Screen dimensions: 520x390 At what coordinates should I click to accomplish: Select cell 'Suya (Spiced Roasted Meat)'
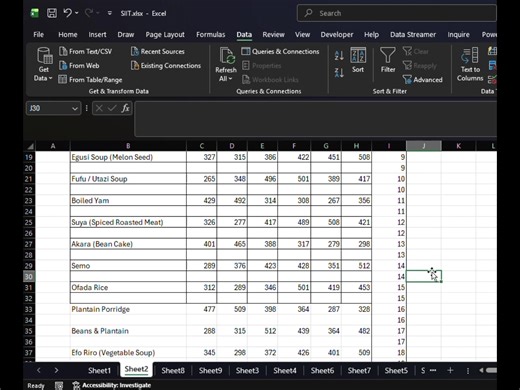pyautogui.click(x=128, y=222)
